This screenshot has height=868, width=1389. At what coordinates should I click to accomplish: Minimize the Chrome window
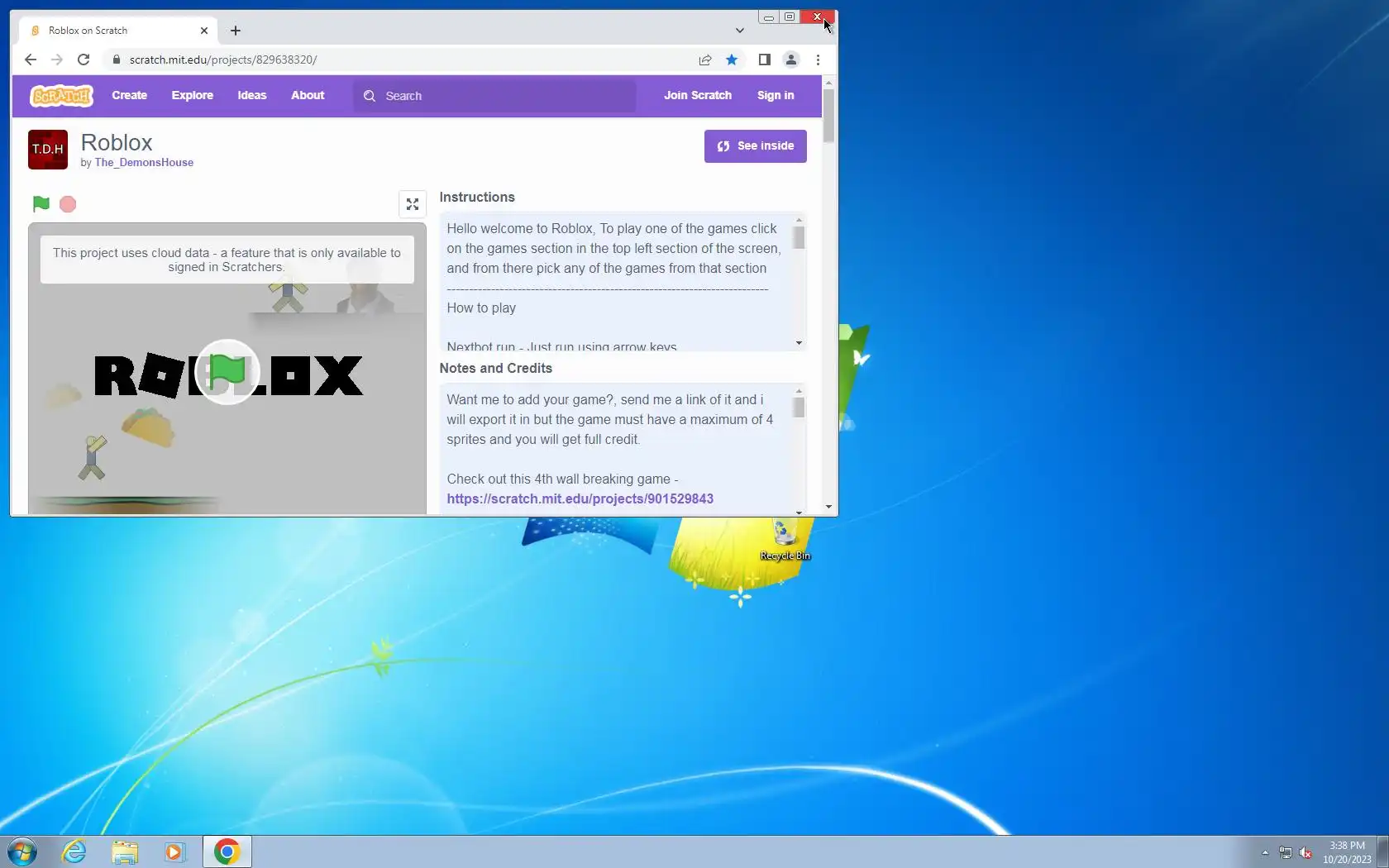pyautogui.click(x=769, y=17)
